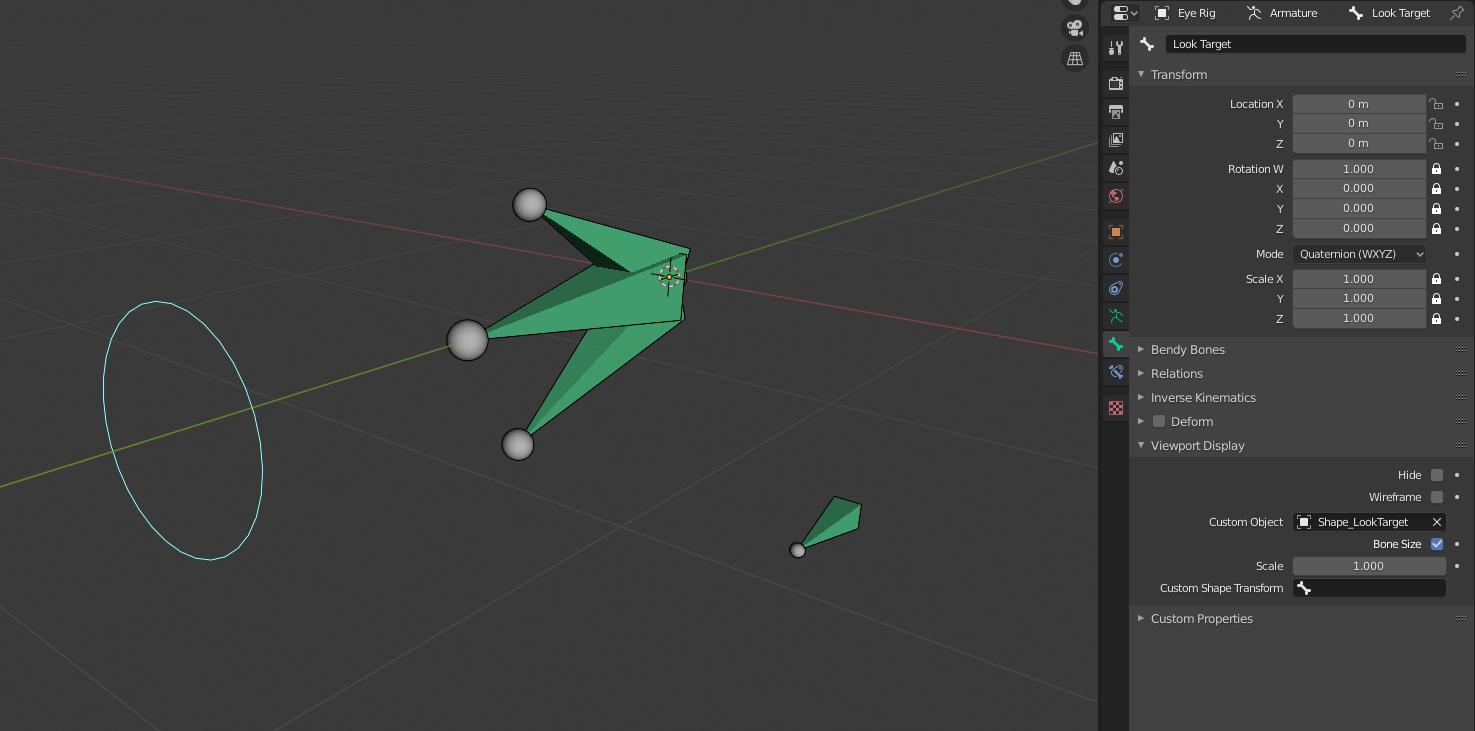The image size is (1475, 731).
Task: Uncheck the Bone Size checkbox
Action: click(1437, 544)
